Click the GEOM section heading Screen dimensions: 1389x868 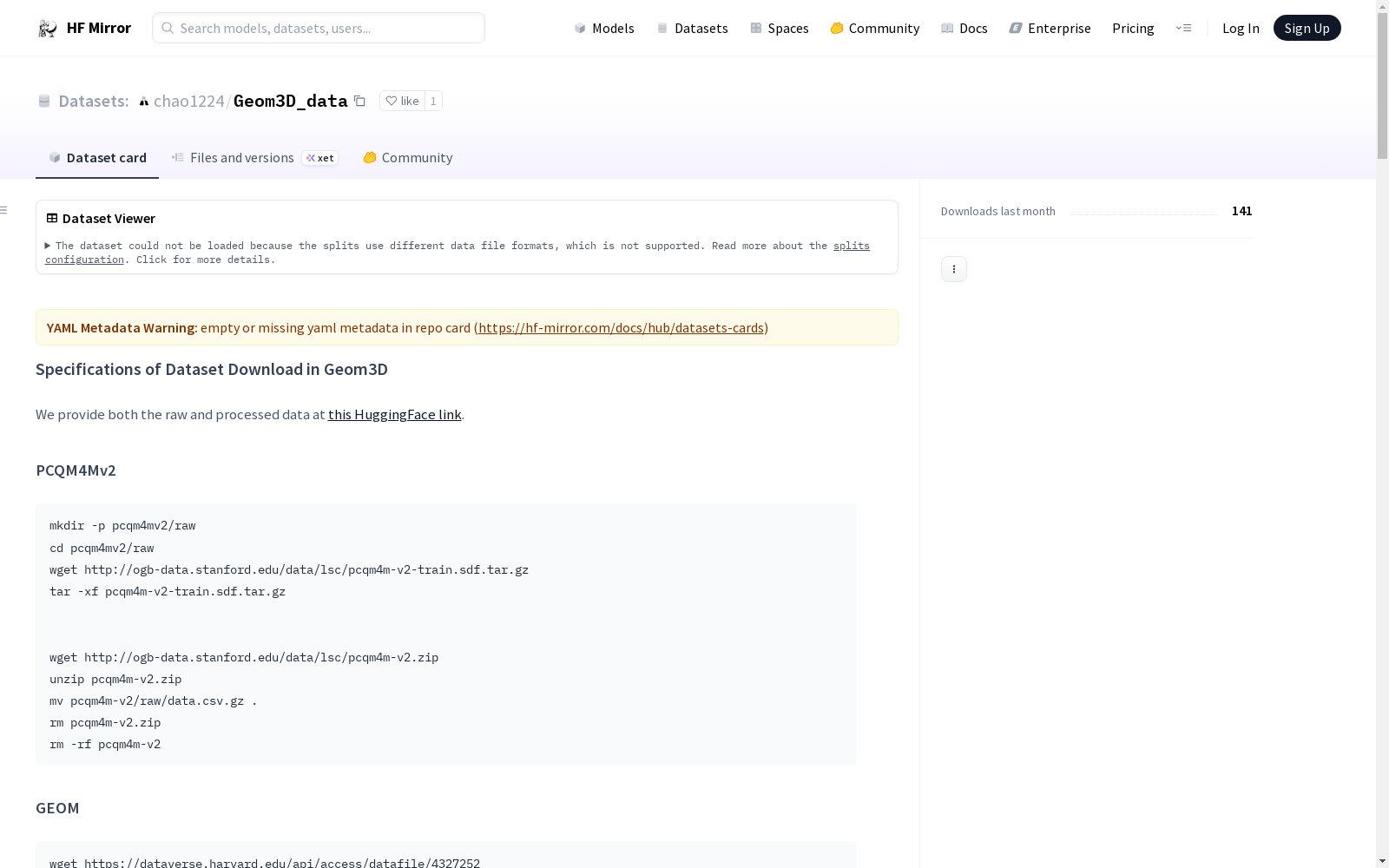click(x=57, y=807)
